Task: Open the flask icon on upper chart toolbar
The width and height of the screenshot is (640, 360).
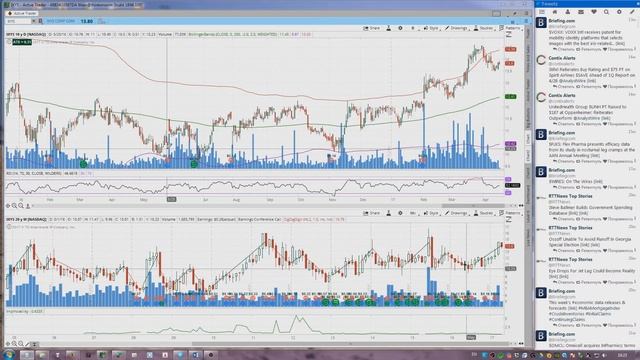Action: 389,28
